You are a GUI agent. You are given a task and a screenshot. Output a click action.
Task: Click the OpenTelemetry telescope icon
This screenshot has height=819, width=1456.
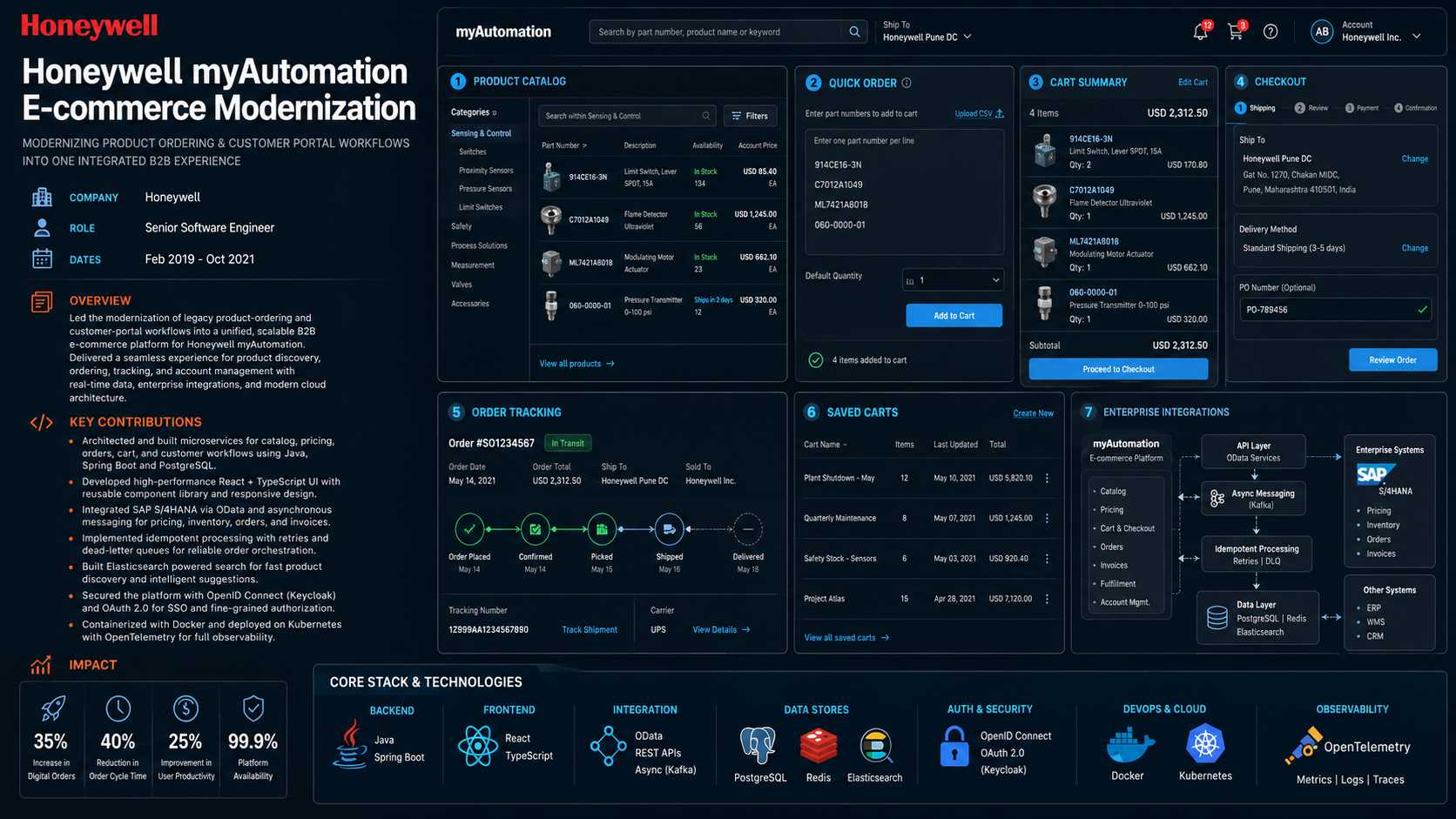coord(1303,745)
